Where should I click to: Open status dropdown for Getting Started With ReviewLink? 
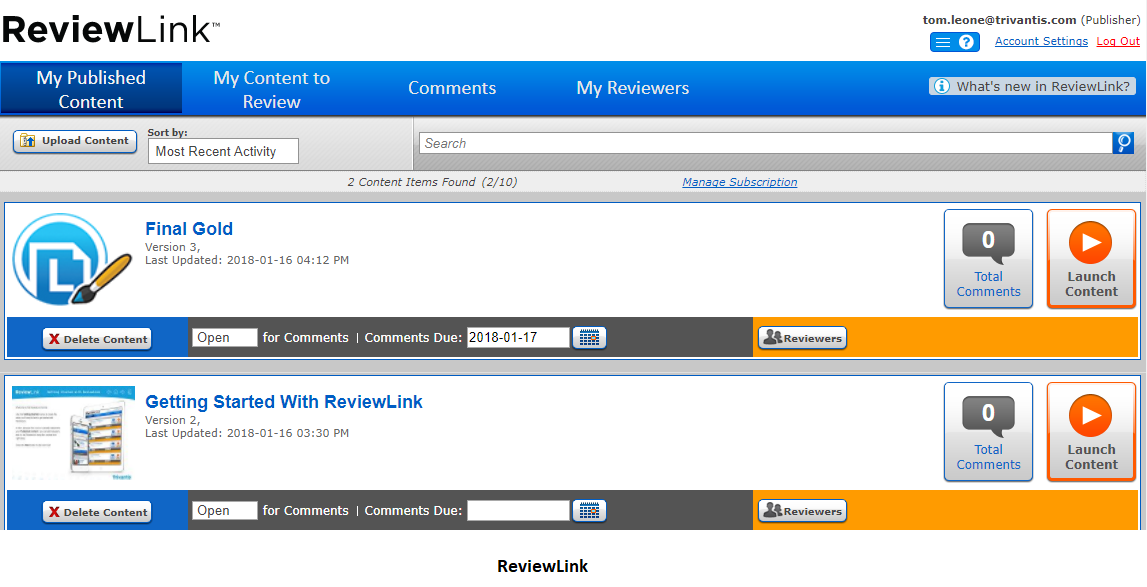tap(225, 511)
